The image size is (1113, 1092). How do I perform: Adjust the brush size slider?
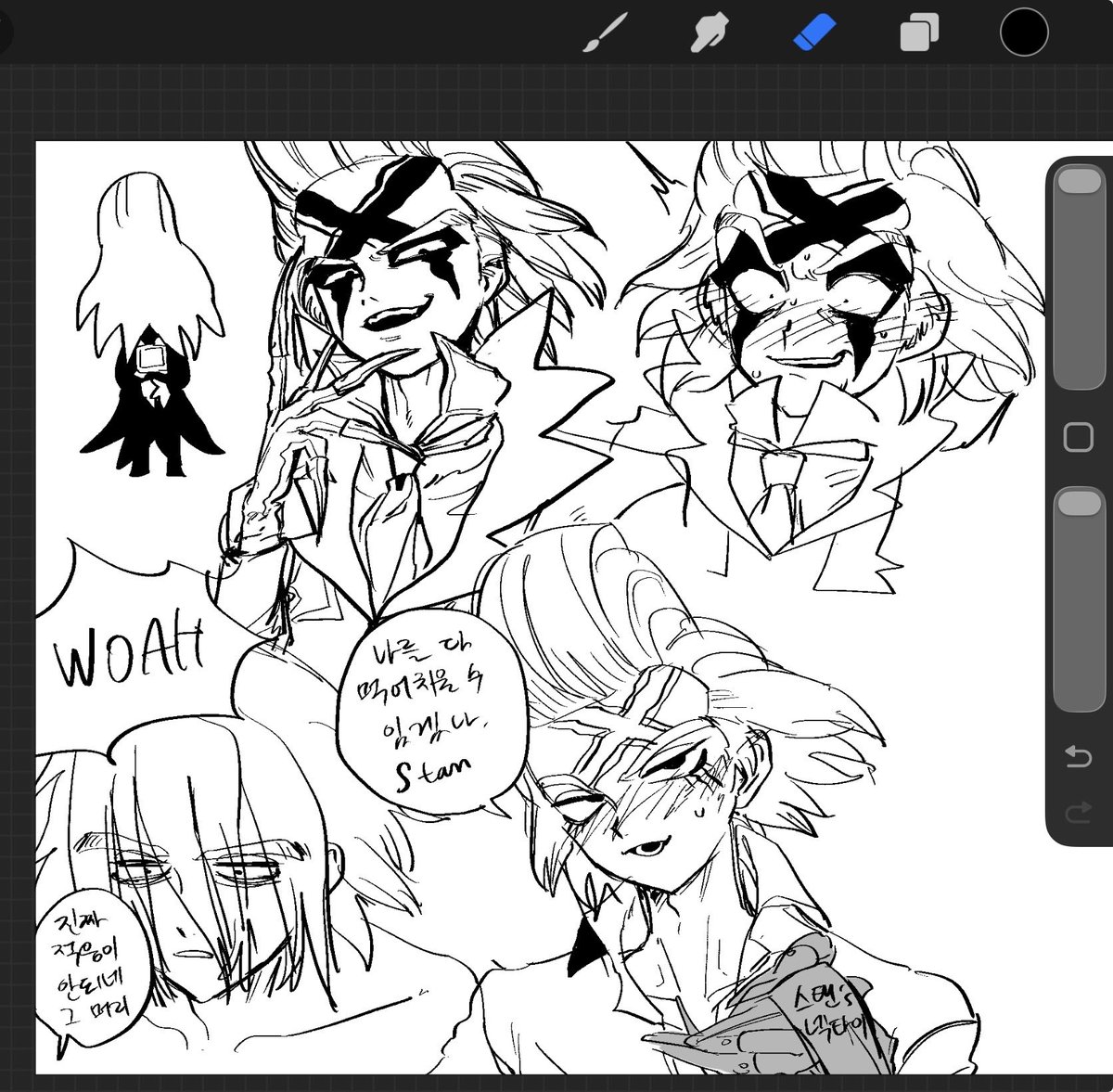pos(1078,278)
